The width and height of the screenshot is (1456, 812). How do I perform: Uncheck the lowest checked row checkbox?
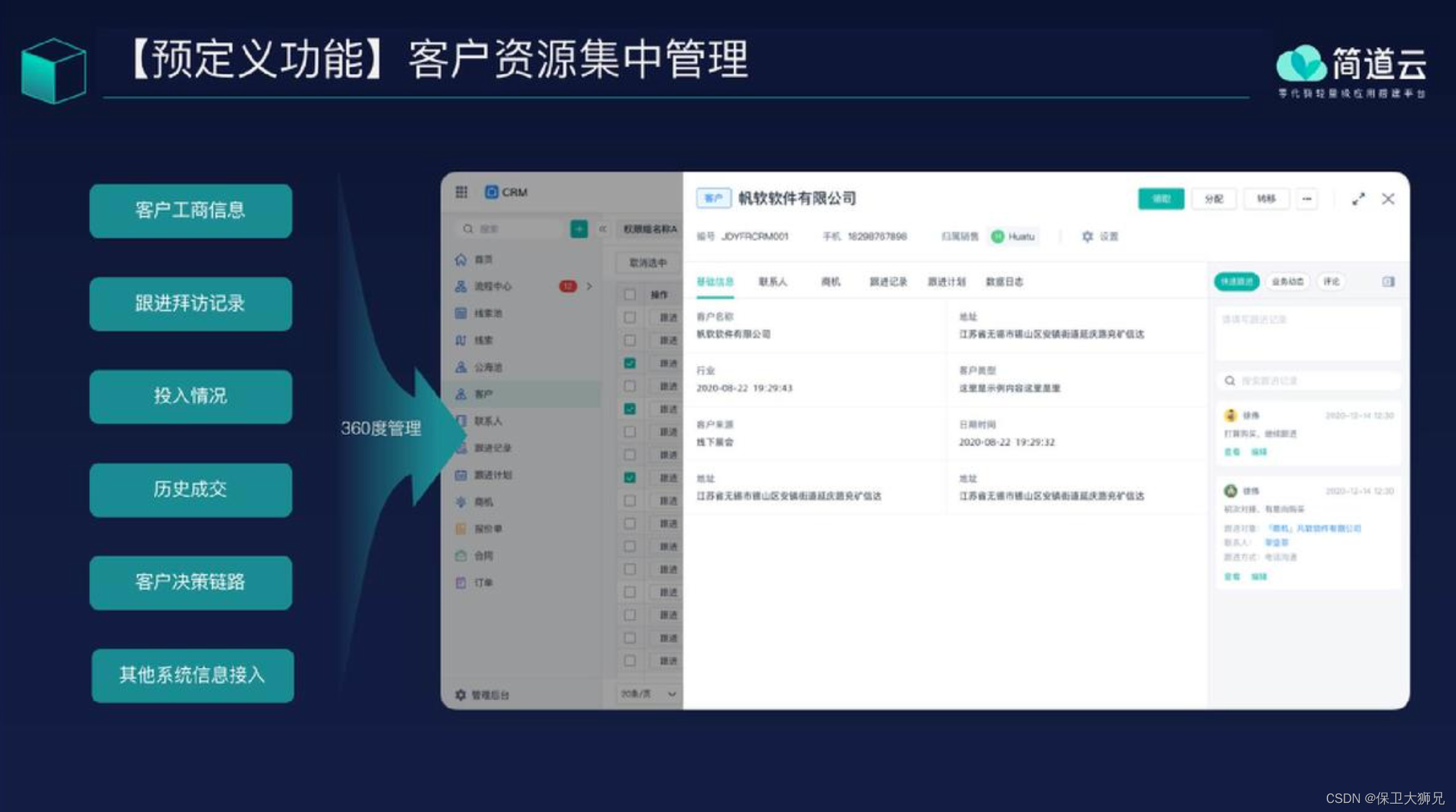[x=630, y=477]
